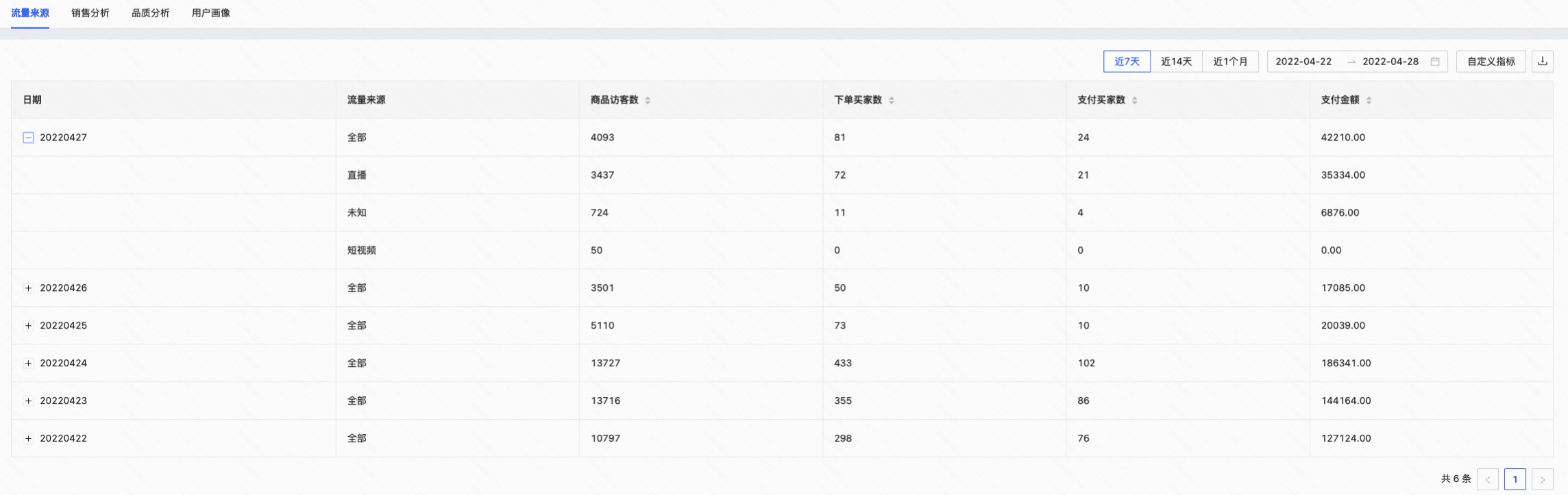Go to next page arrow
1568x495 pixels.
pyautogui.click(x=1543, y=479)
